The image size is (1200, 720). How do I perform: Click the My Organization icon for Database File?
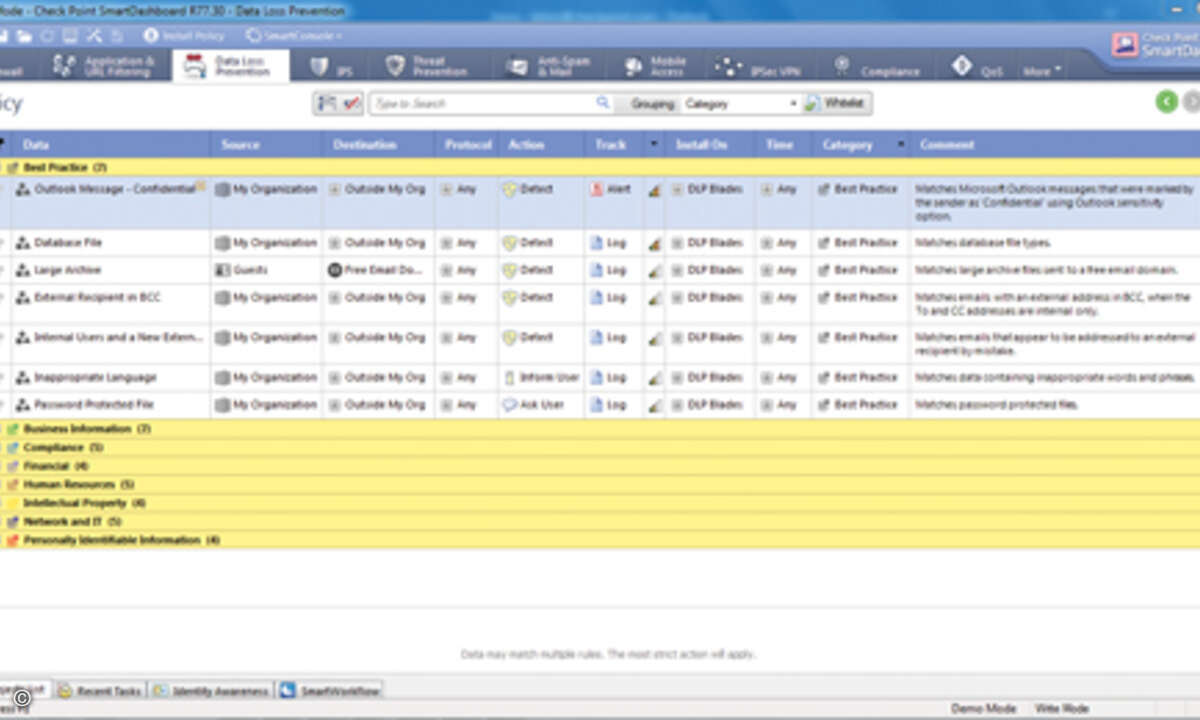(x=222, y=243)
